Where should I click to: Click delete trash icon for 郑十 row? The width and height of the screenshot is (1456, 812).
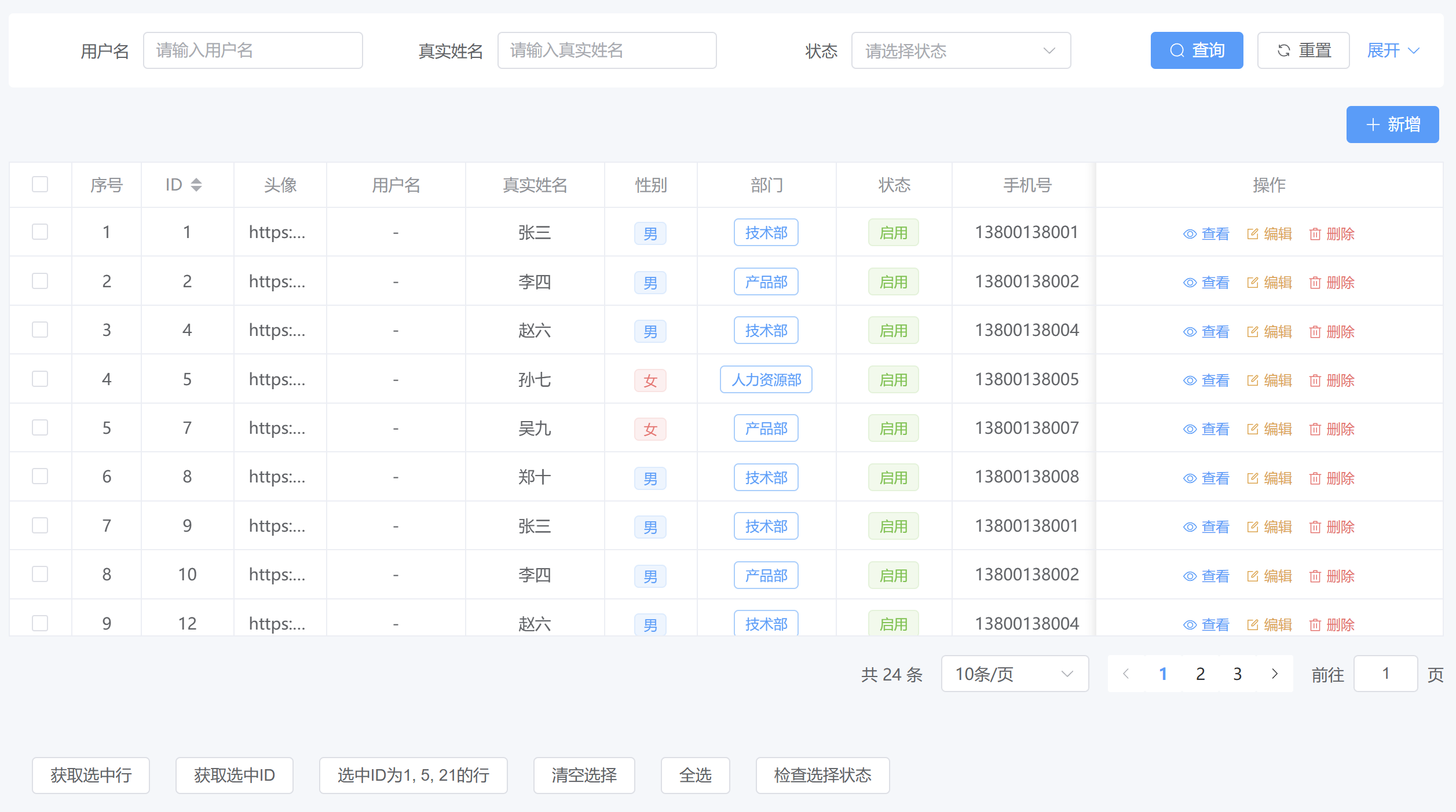[1315, 478]
